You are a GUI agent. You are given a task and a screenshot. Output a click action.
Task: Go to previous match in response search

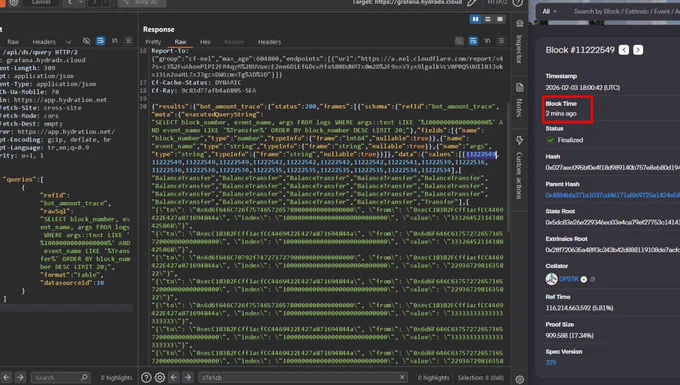[x=174, y=378]
